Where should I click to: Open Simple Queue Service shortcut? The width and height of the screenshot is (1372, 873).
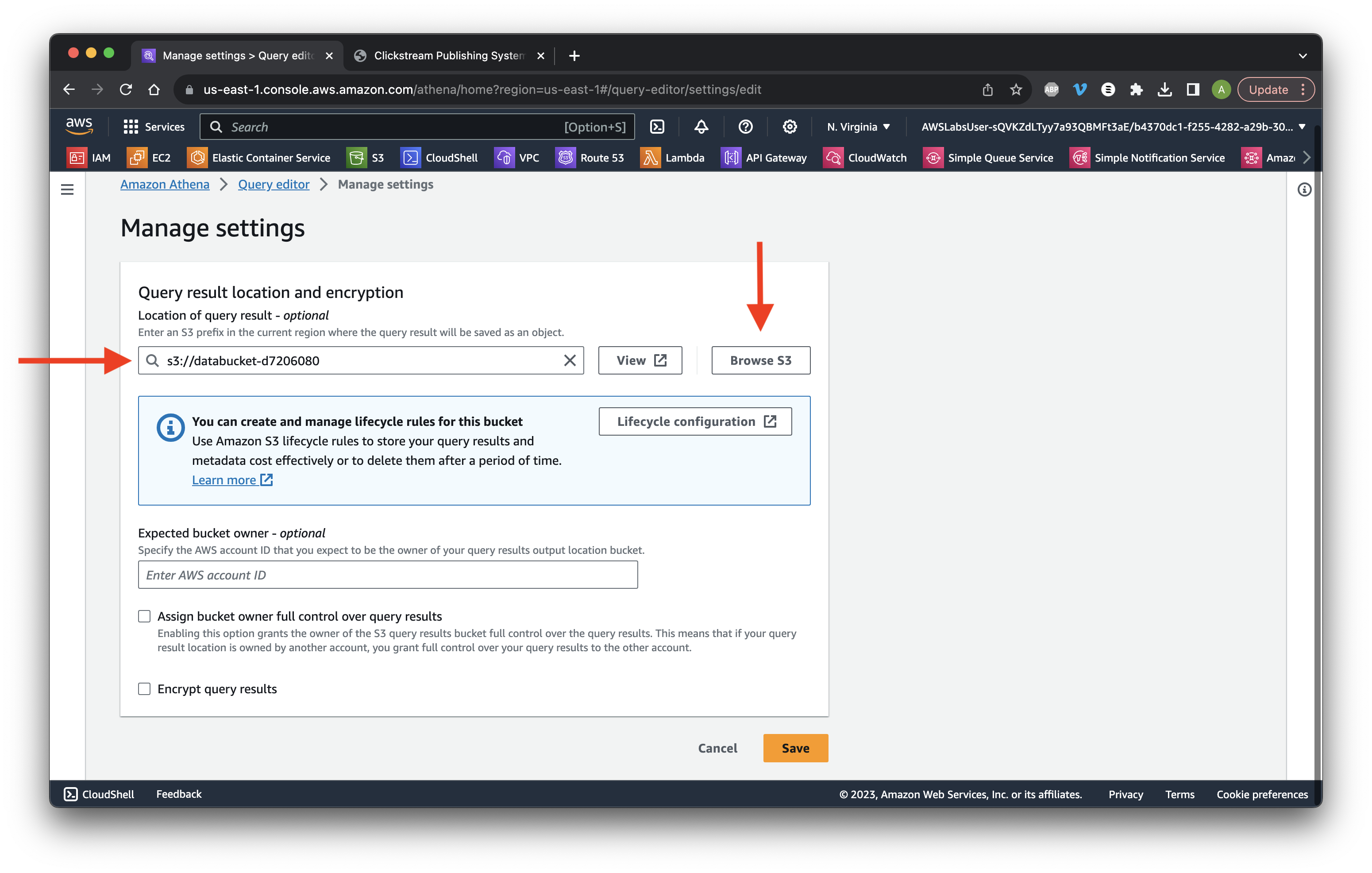coord(987,158)
